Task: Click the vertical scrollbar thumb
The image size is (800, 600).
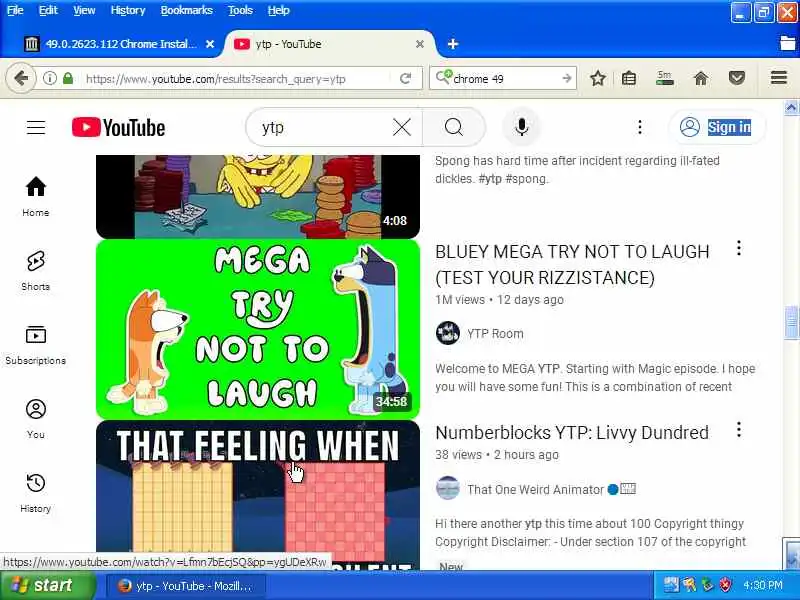Action: coord(791,322)
